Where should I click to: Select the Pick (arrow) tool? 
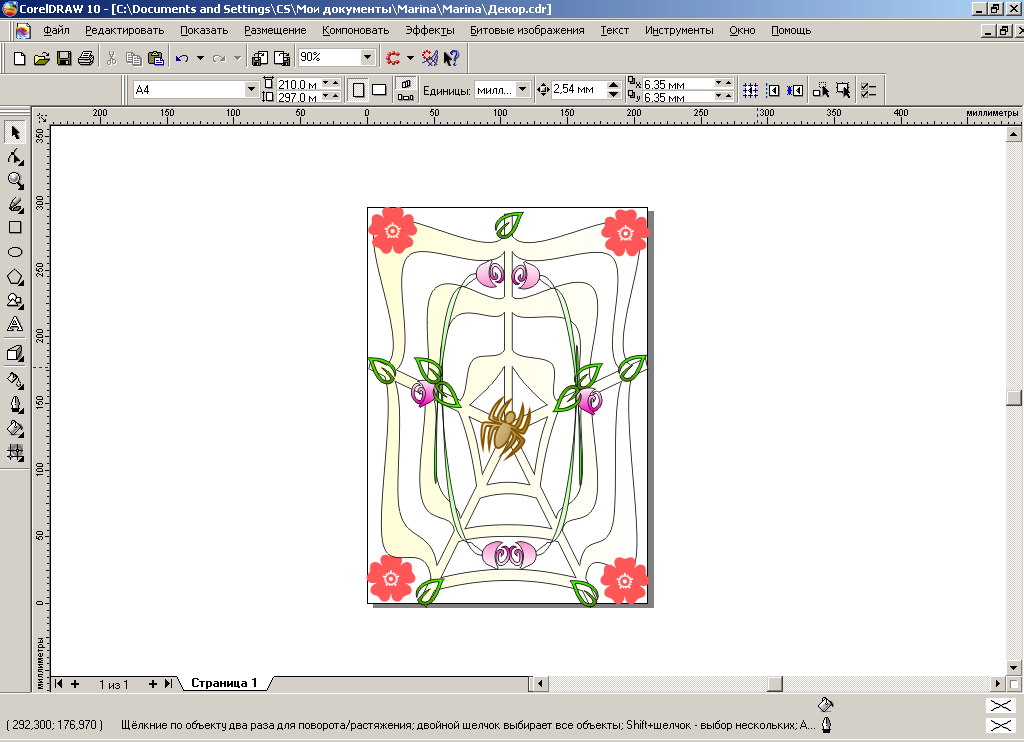pyautogui.click(x=15, y=133)
